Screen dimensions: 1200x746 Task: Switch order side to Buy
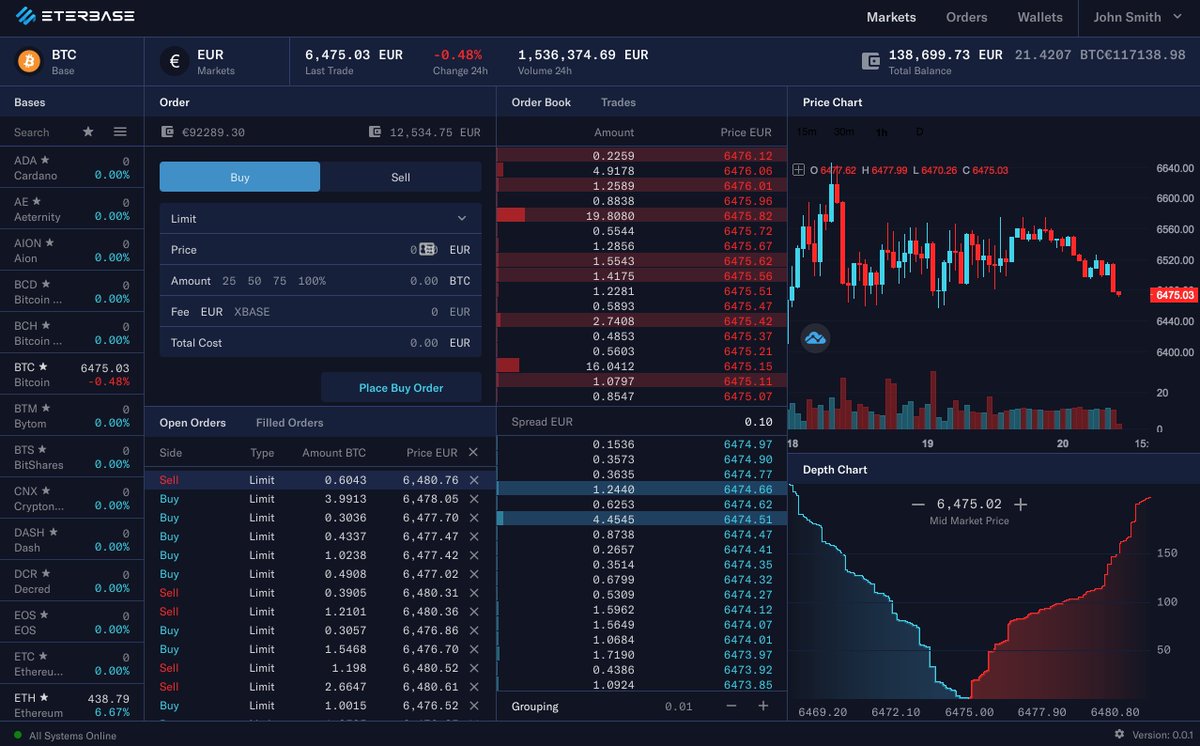click(240, 177)
